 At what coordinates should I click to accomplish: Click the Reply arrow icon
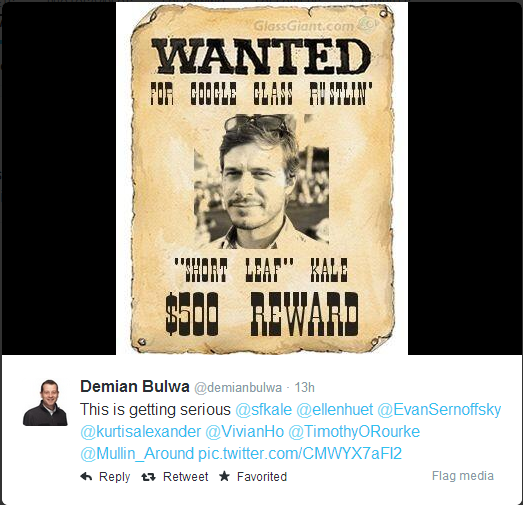pos(86,477)
